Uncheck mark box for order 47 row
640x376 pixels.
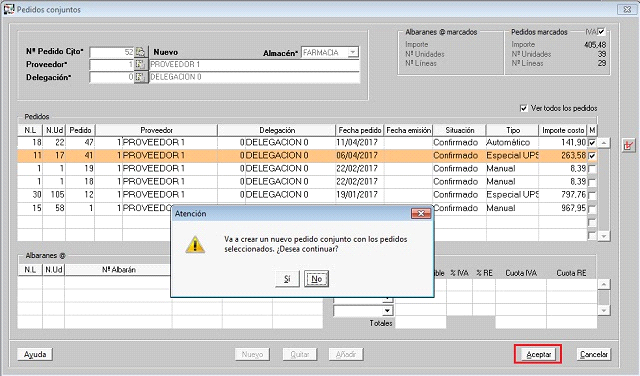[x=592, y=142]
